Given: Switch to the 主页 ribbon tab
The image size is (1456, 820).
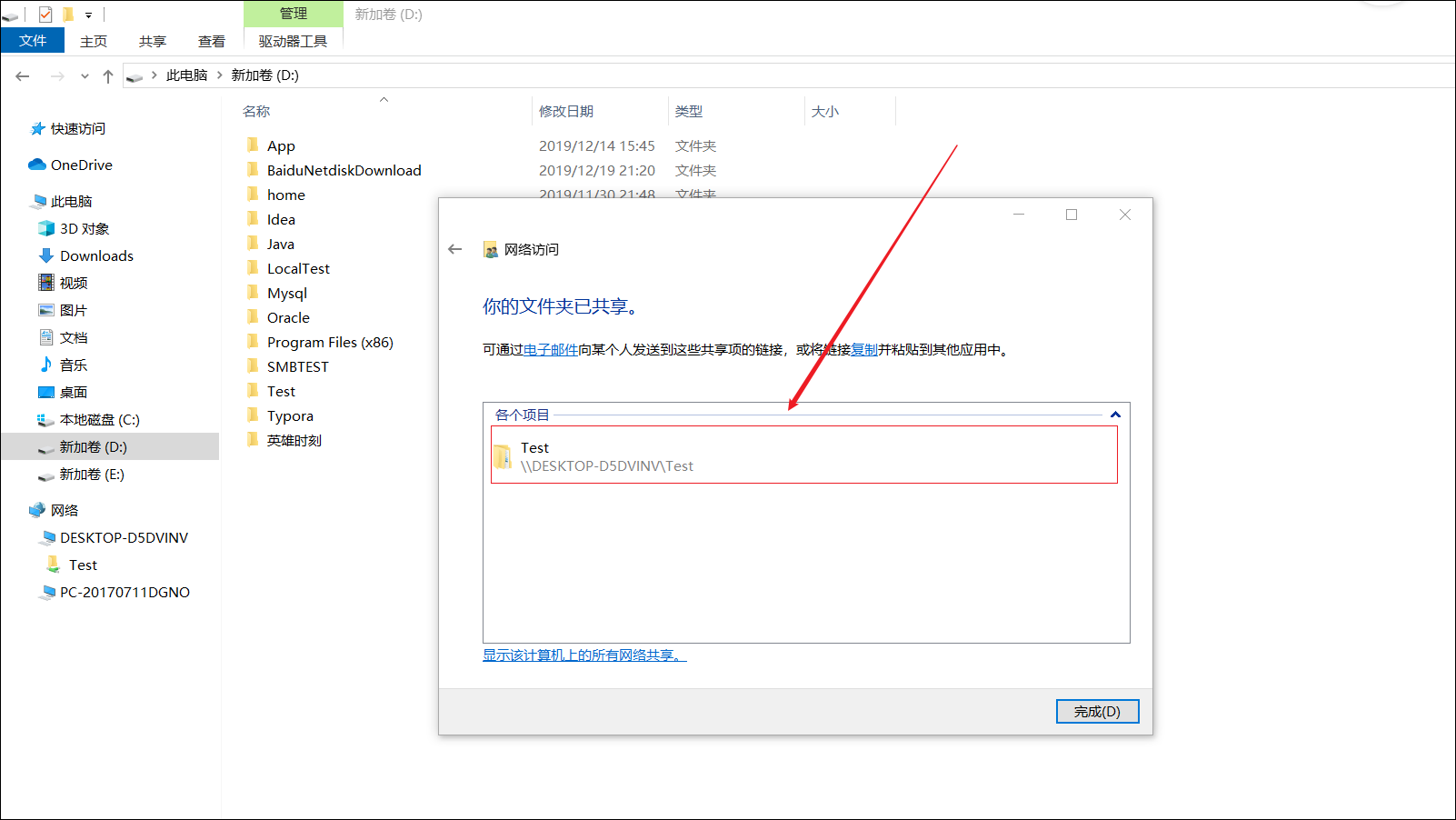Looking at the screenshot, I should 94,41.
